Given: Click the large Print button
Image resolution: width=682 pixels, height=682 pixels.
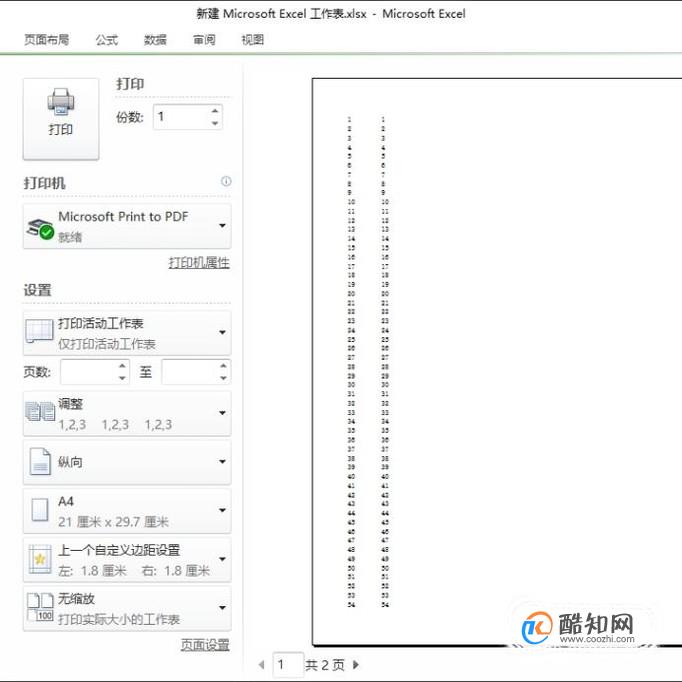Looking at the screenshot, I should point(61,119).
